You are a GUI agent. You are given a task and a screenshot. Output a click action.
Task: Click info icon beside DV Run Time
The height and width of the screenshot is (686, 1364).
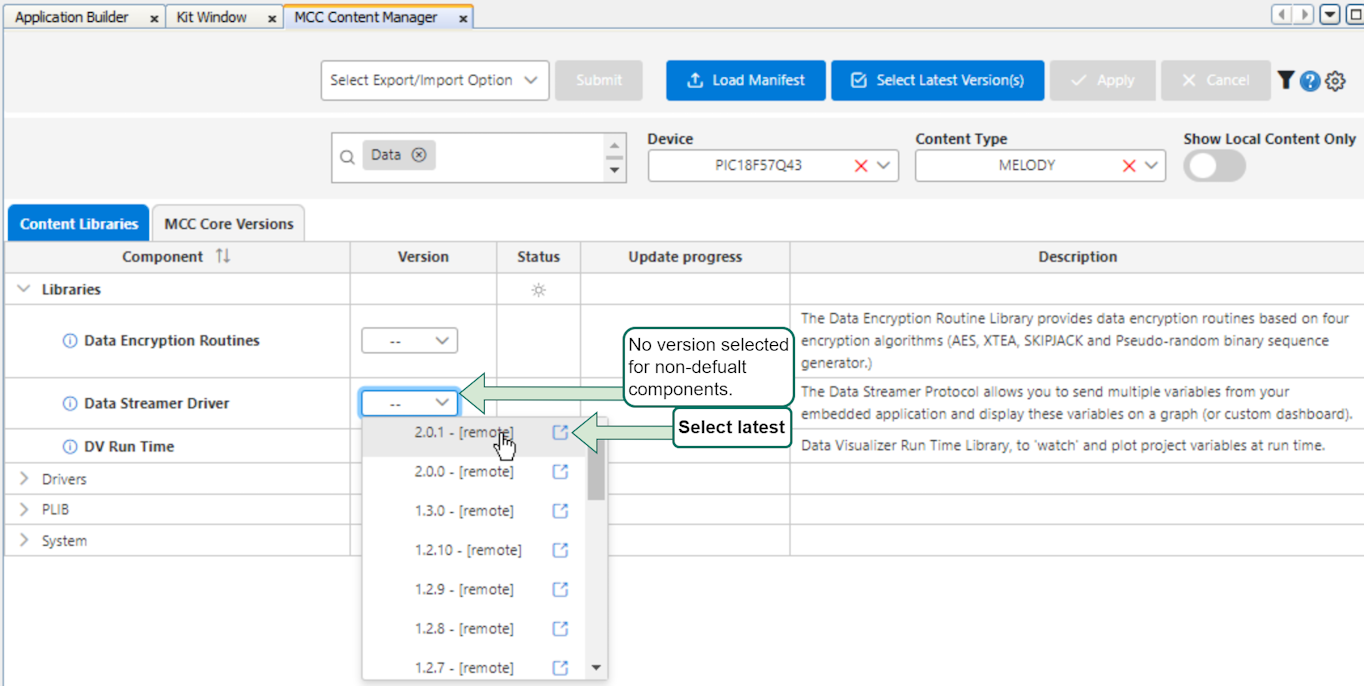click(70, 447)
